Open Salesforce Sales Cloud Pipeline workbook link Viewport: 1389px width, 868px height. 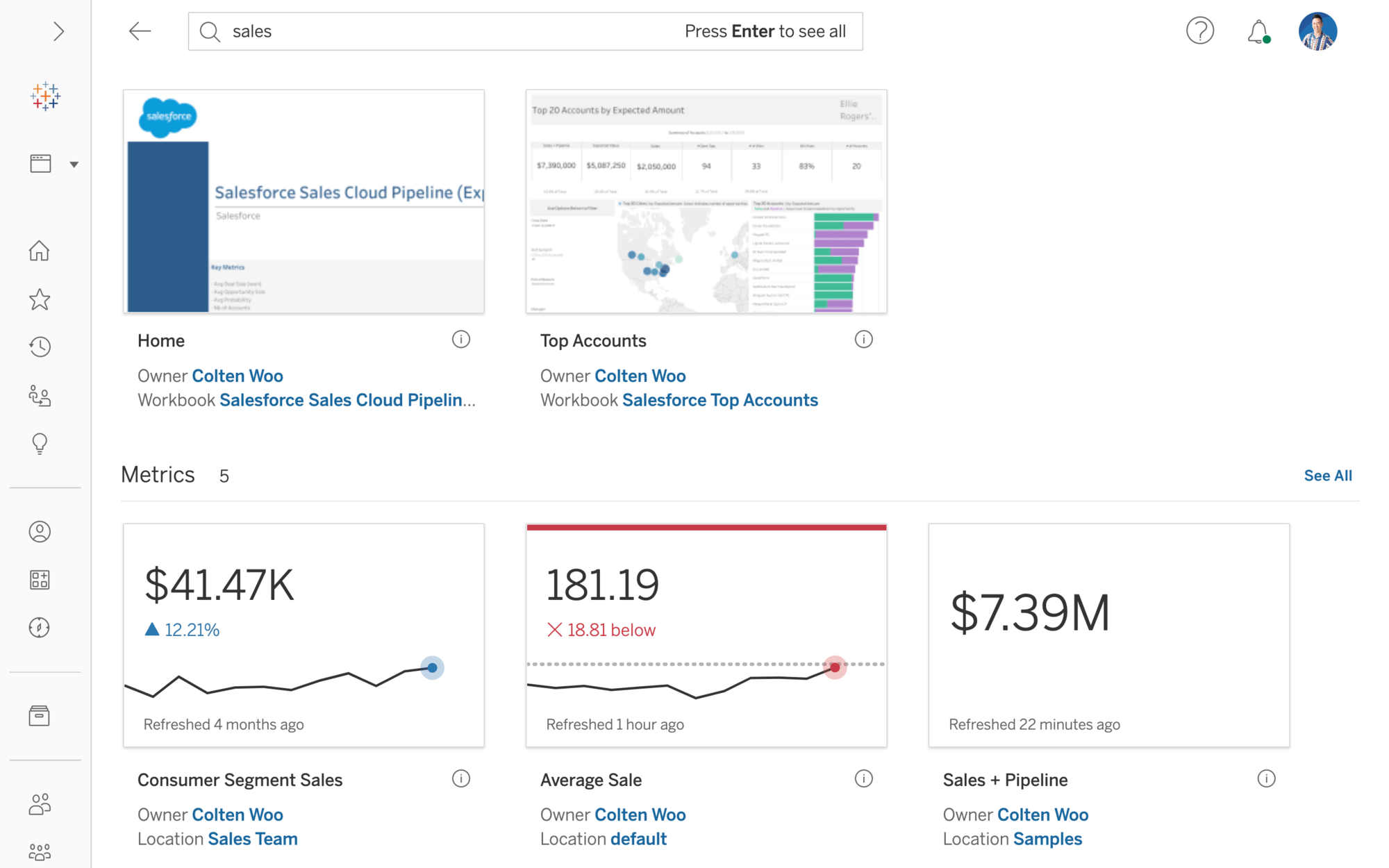[347, 400]
